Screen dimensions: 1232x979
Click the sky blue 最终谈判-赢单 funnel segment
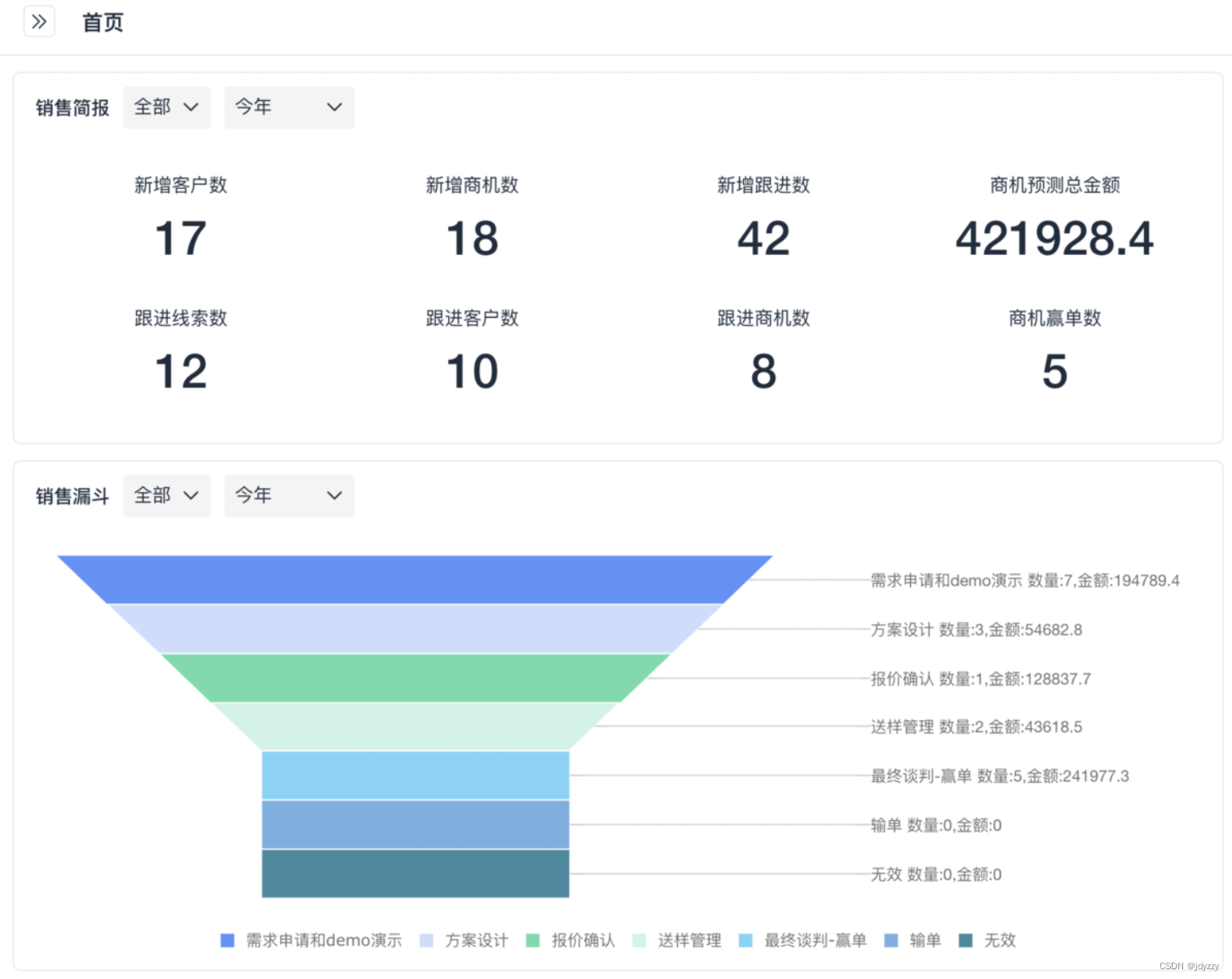click(415, 775)
